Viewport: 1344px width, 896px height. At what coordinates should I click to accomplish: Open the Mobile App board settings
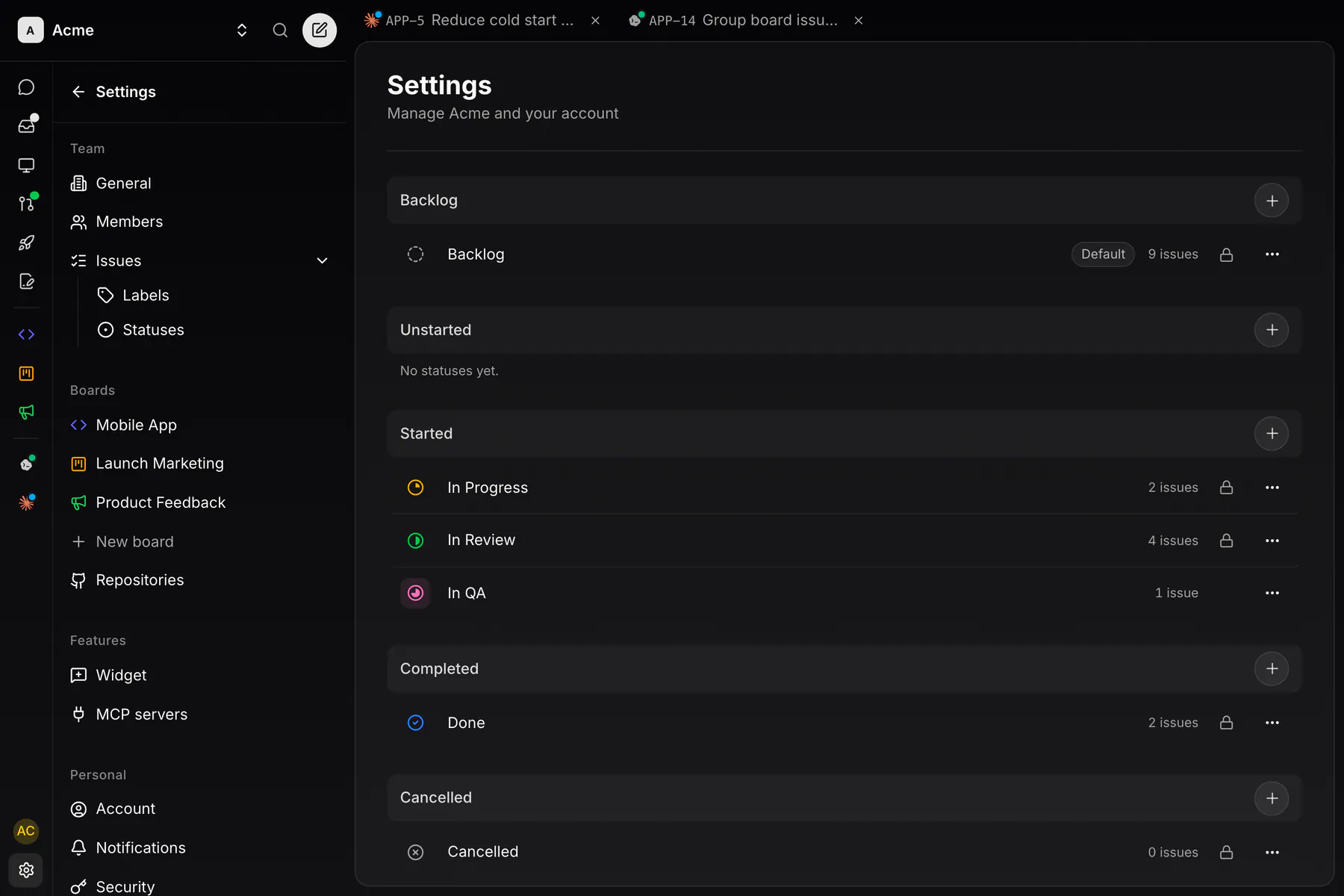[124, 425]
